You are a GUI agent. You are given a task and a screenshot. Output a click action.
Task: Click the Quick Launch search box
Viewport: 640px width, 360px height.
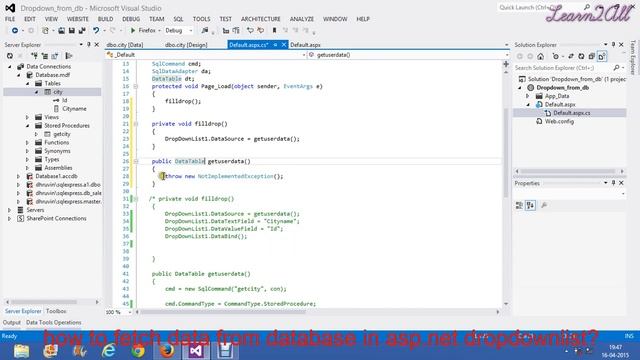(540, 7)
